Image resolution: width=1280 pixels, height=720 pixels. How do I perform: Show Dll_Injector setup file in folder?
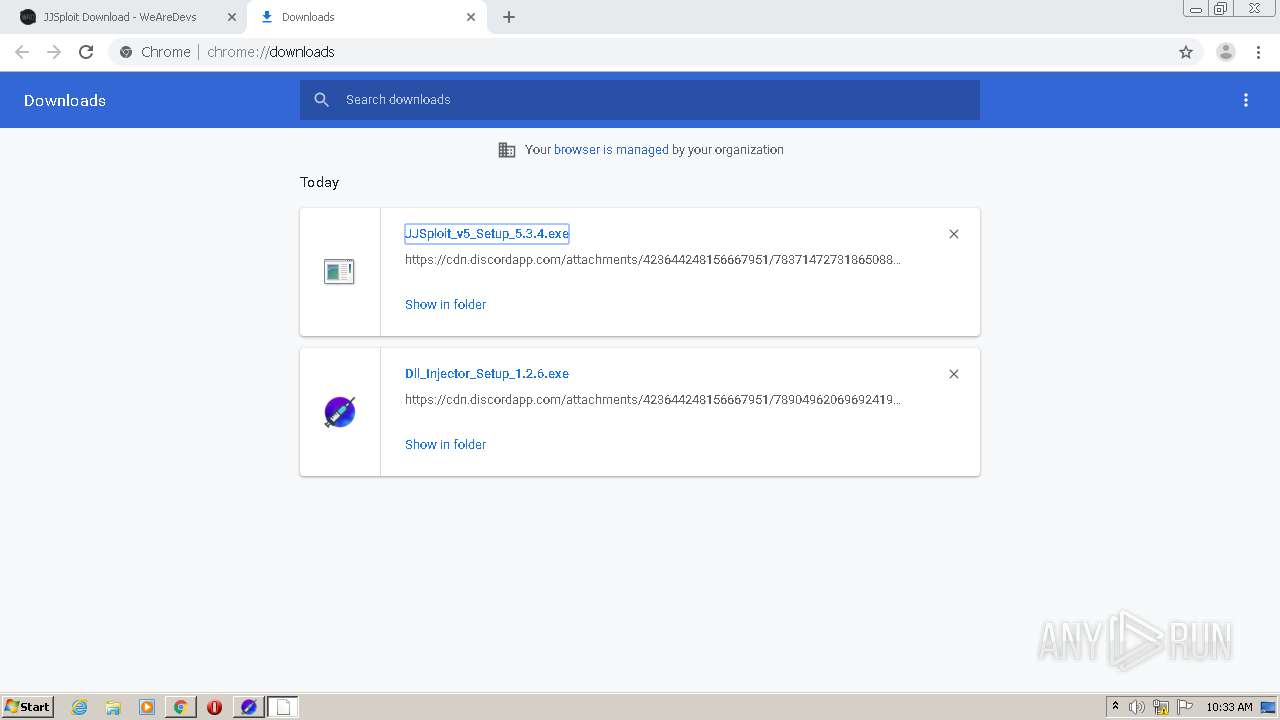[x=445, y=445]
